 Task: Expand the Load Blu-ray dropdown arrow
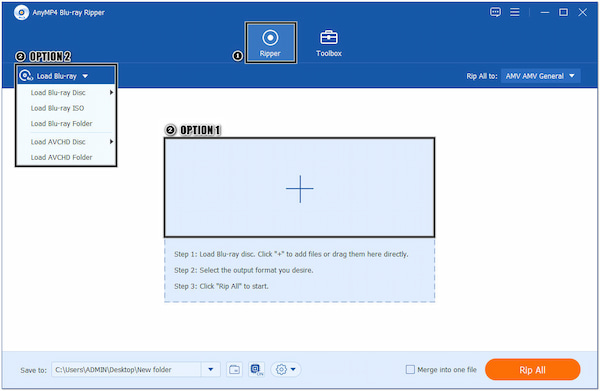pyautogui.click(x=85, y=76)
